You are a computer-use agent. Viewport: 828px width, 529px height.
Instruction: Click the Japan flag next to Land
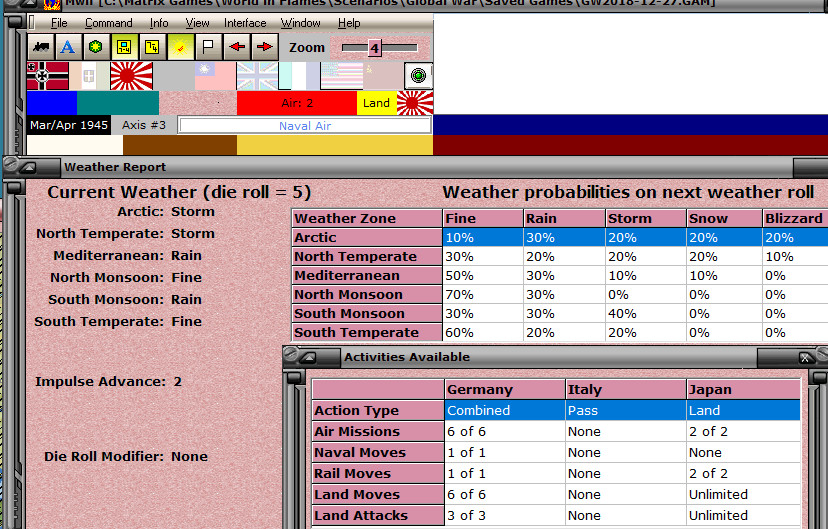pos(415,103)
